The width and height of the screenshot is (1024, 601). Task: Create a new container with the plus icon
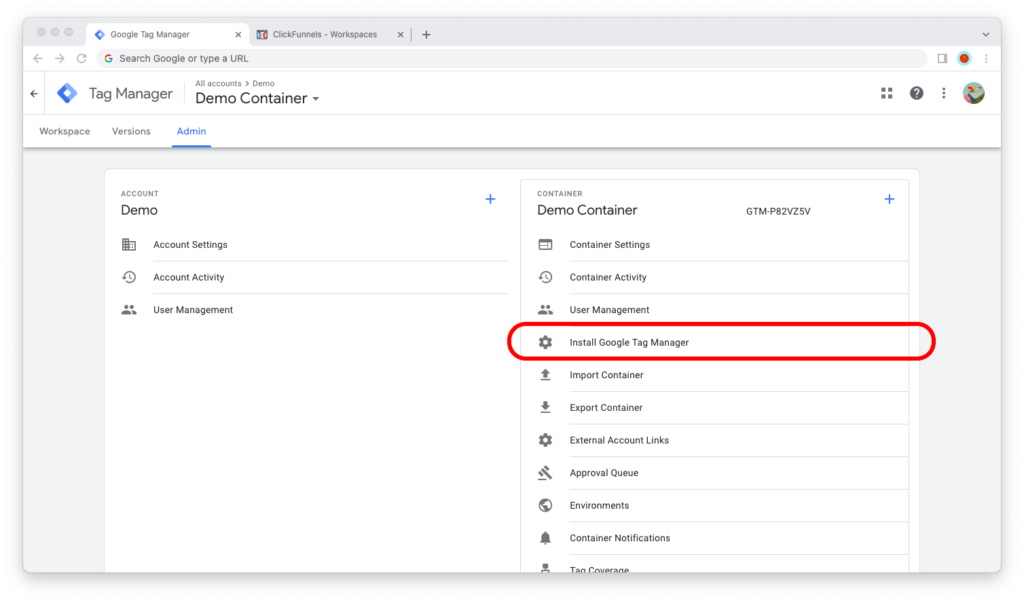coord(889,199)
